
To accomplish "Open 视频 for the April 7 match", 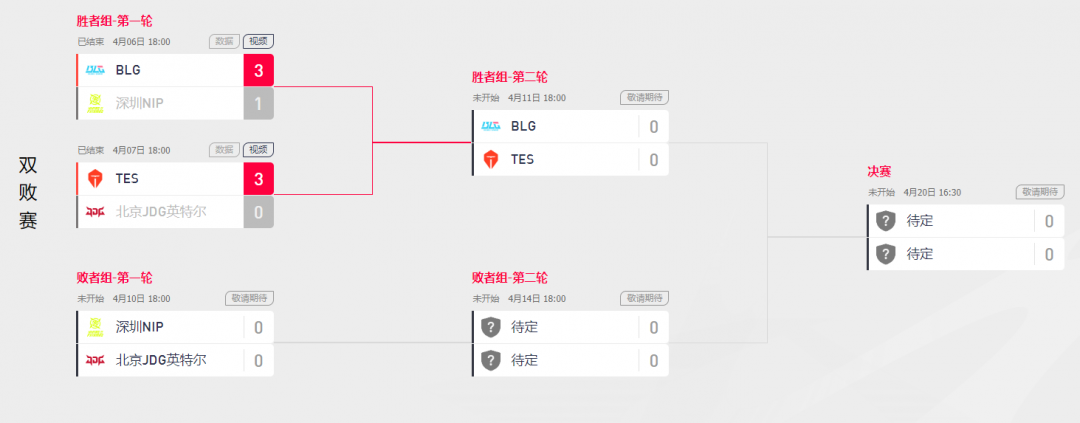I will [258, 149].
